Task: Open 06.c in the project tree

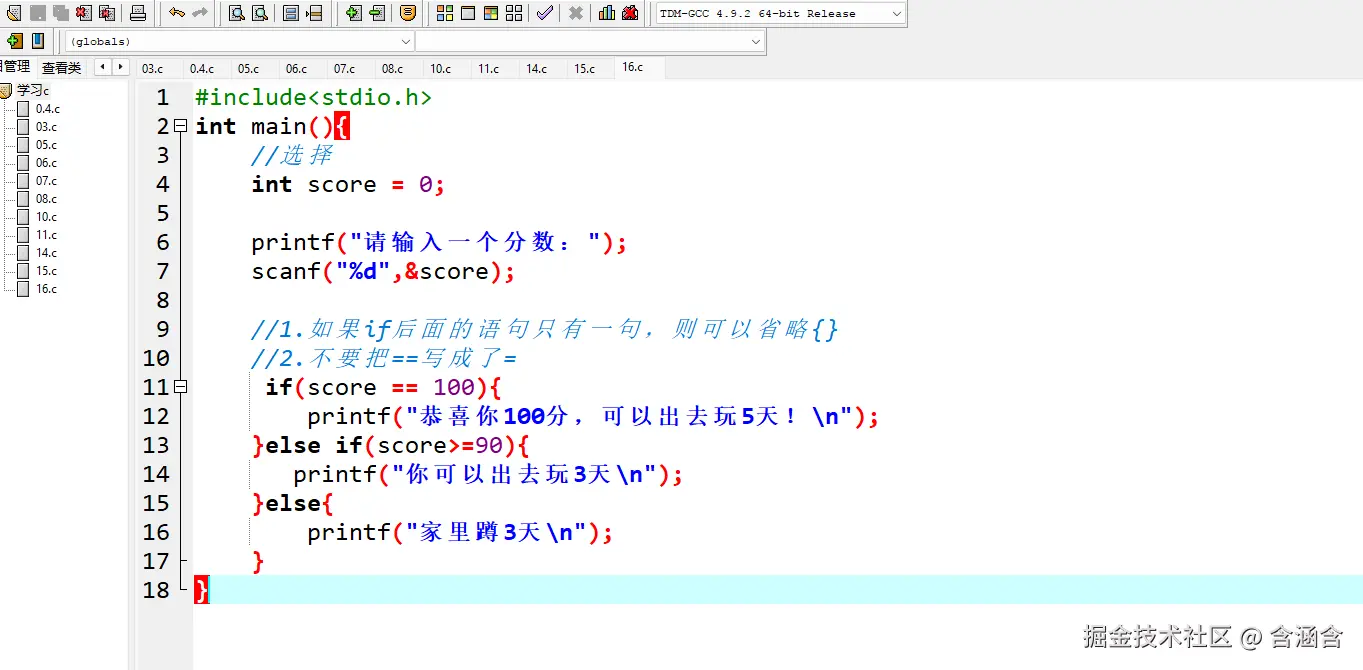Action: click(x=46, y=163)
